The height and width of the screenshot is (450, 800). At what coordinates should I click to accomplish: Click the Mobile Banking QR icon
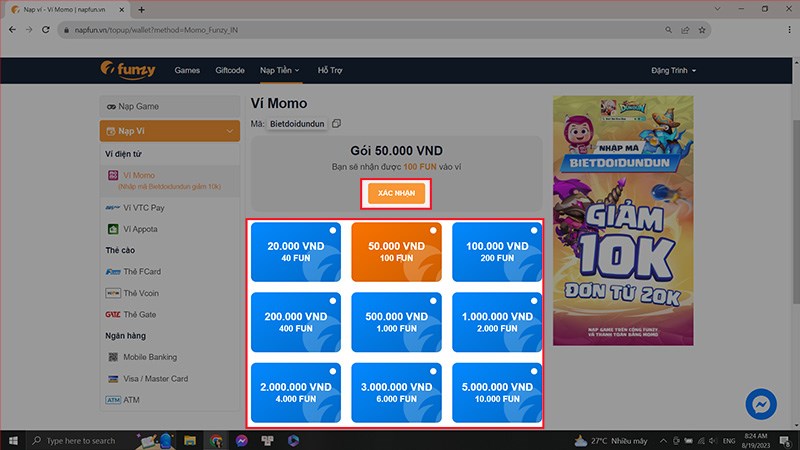point(113,357)
